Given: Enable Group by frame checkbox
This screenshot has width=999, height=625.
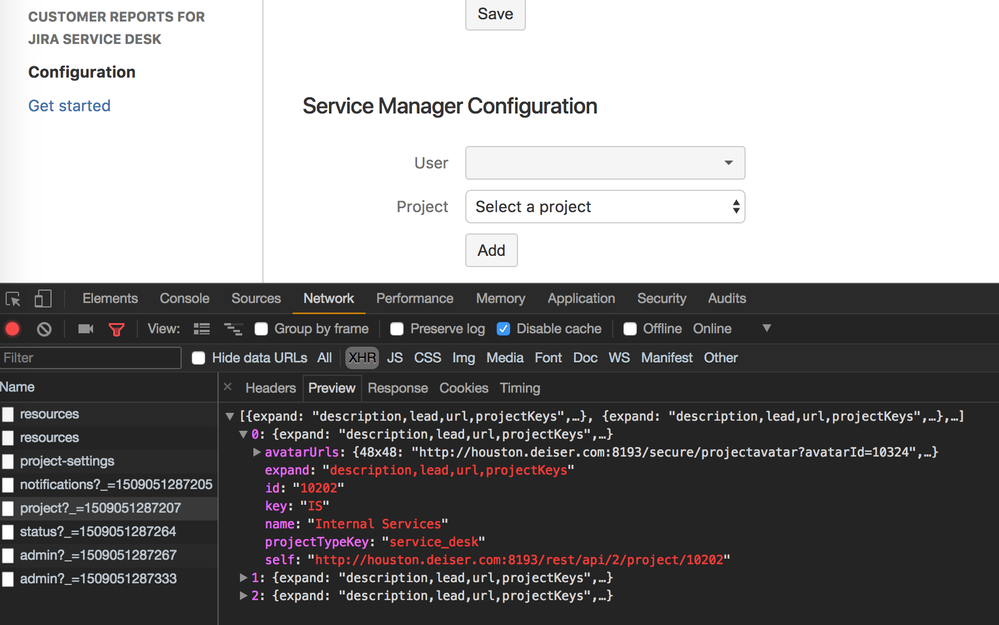Looking at the screenshot, I should click(262, 329).
